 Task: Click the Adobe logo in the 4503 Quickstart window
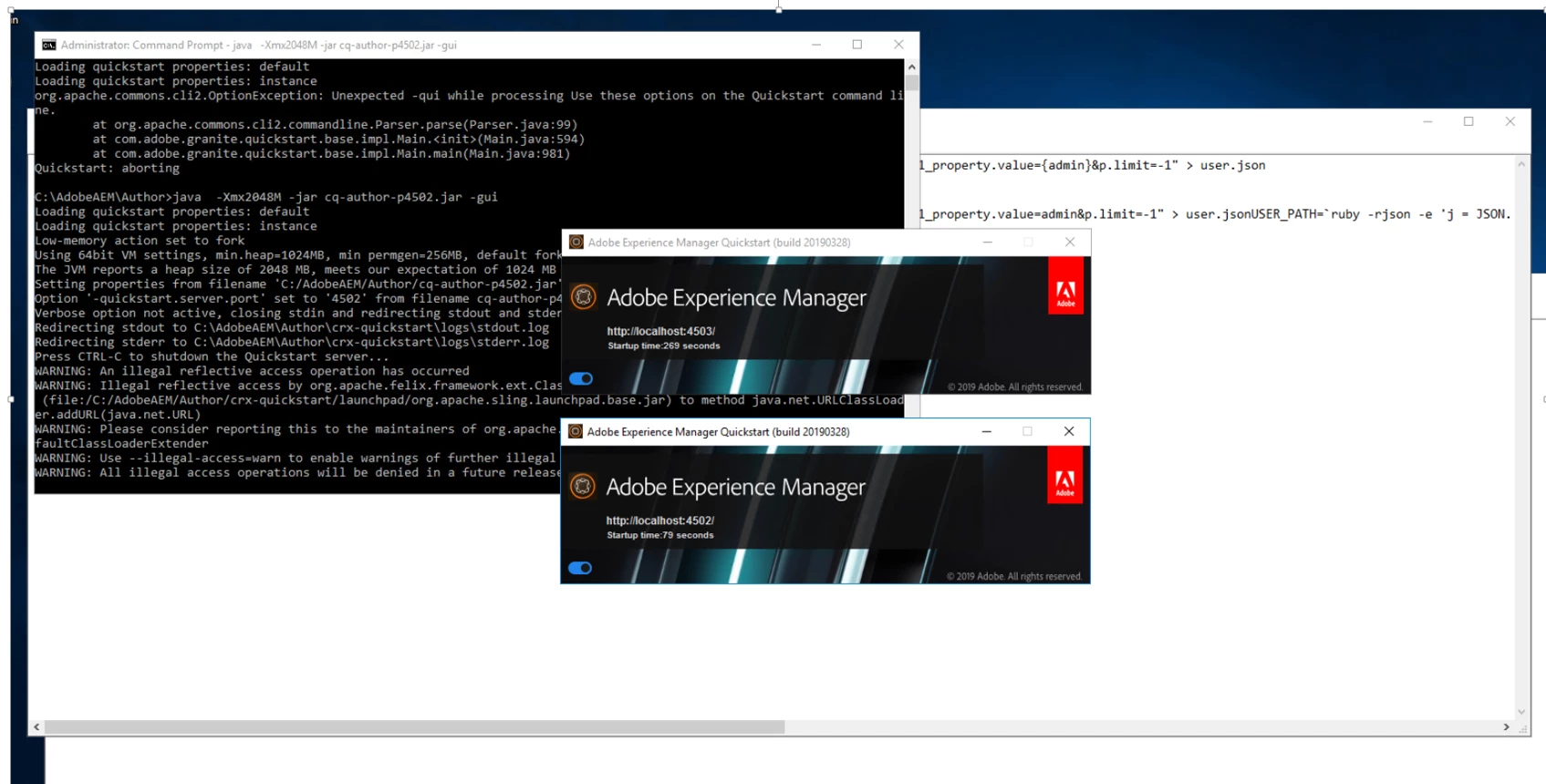click(x=1065, y=285)
